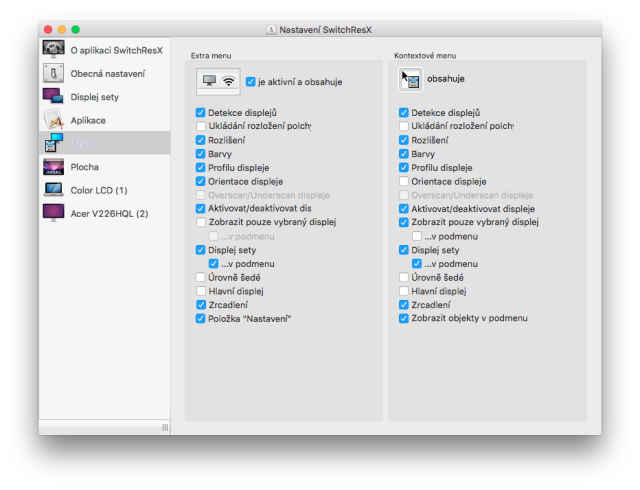The height and width of the screenshot is (490, 640).
Task: Enable Úrovně šedé in Extra menu
Action: coord(200,277)
